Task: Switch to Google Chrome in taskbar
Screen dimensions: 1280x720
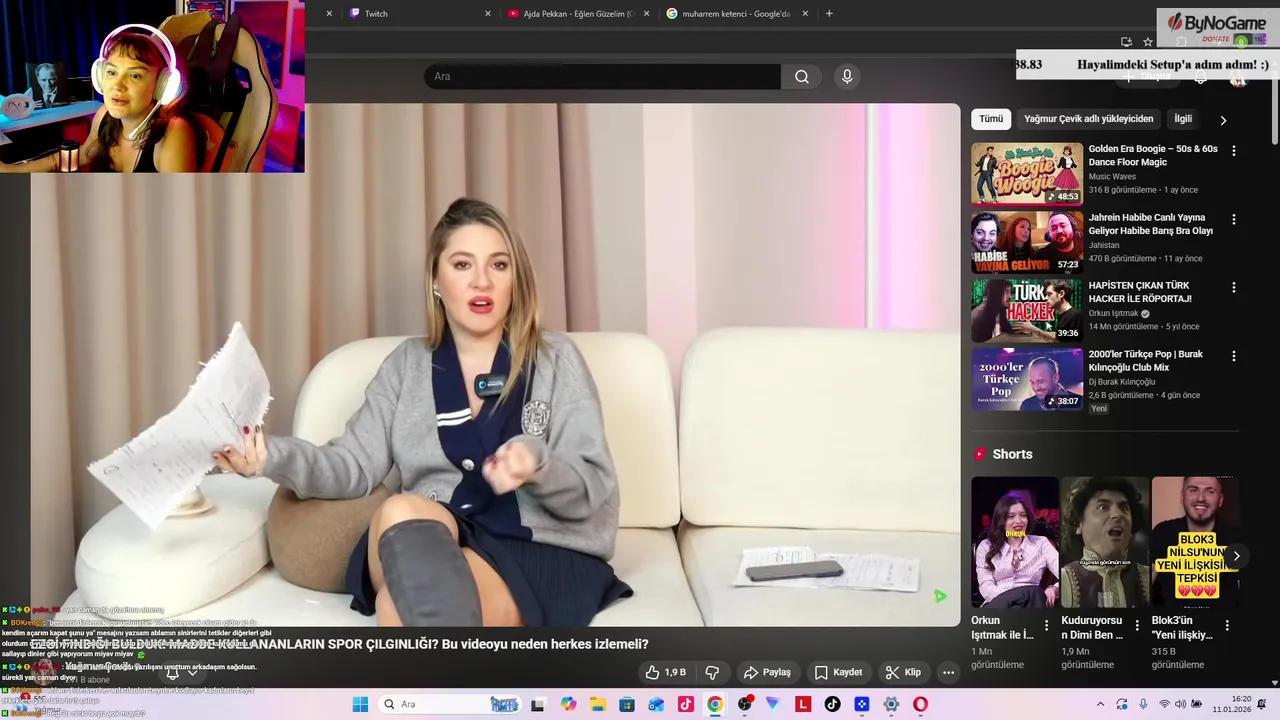Action: click(x=714, y=705)
